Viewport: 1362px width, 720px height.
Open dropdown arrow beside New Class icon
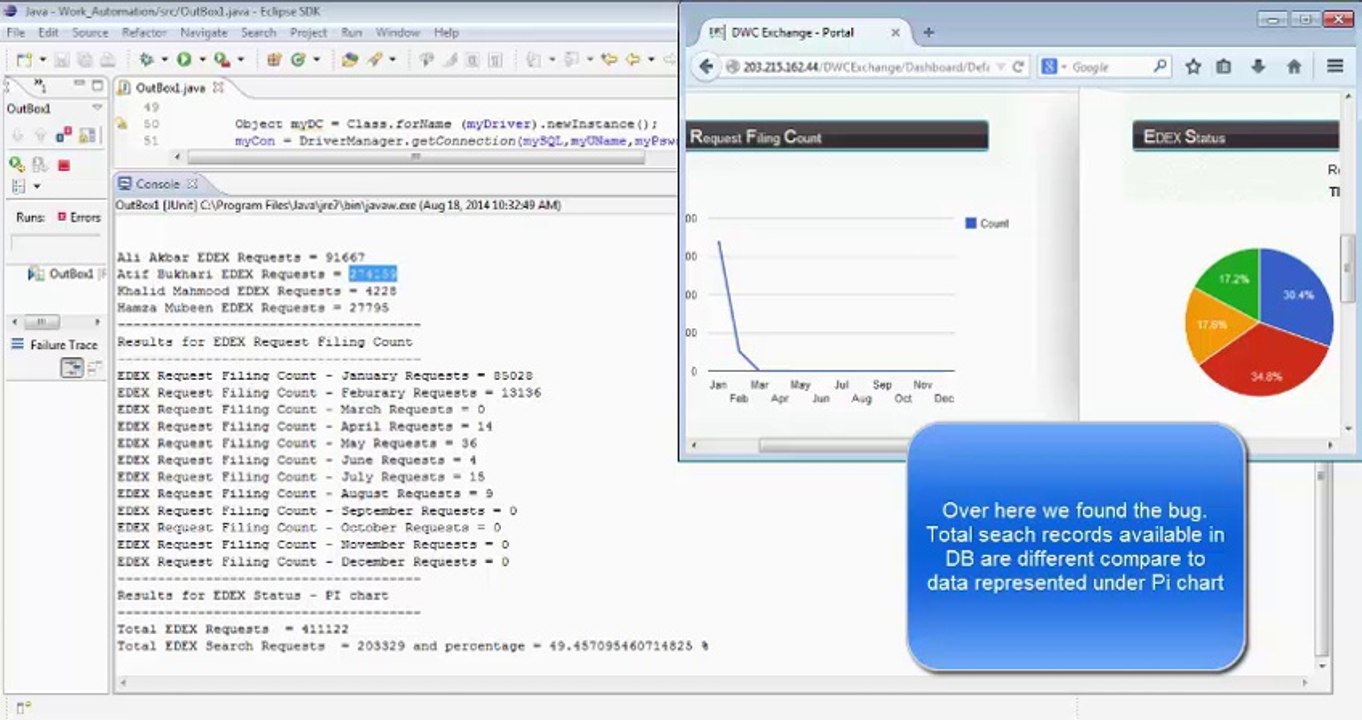(x=316, y=60)
